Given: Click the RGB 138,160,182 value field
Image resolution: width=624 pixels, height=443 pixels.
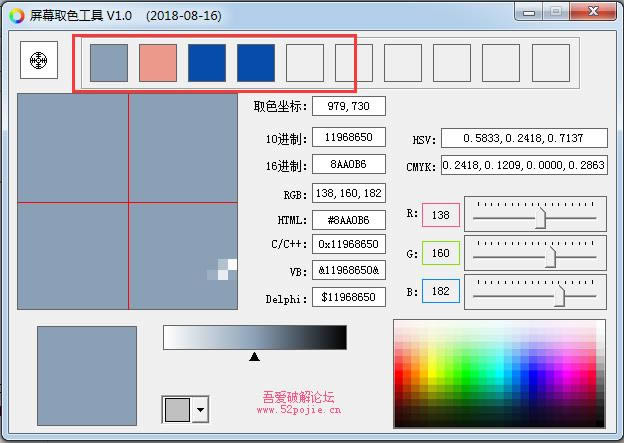Looking at the screenshot, I should (348, 193).
